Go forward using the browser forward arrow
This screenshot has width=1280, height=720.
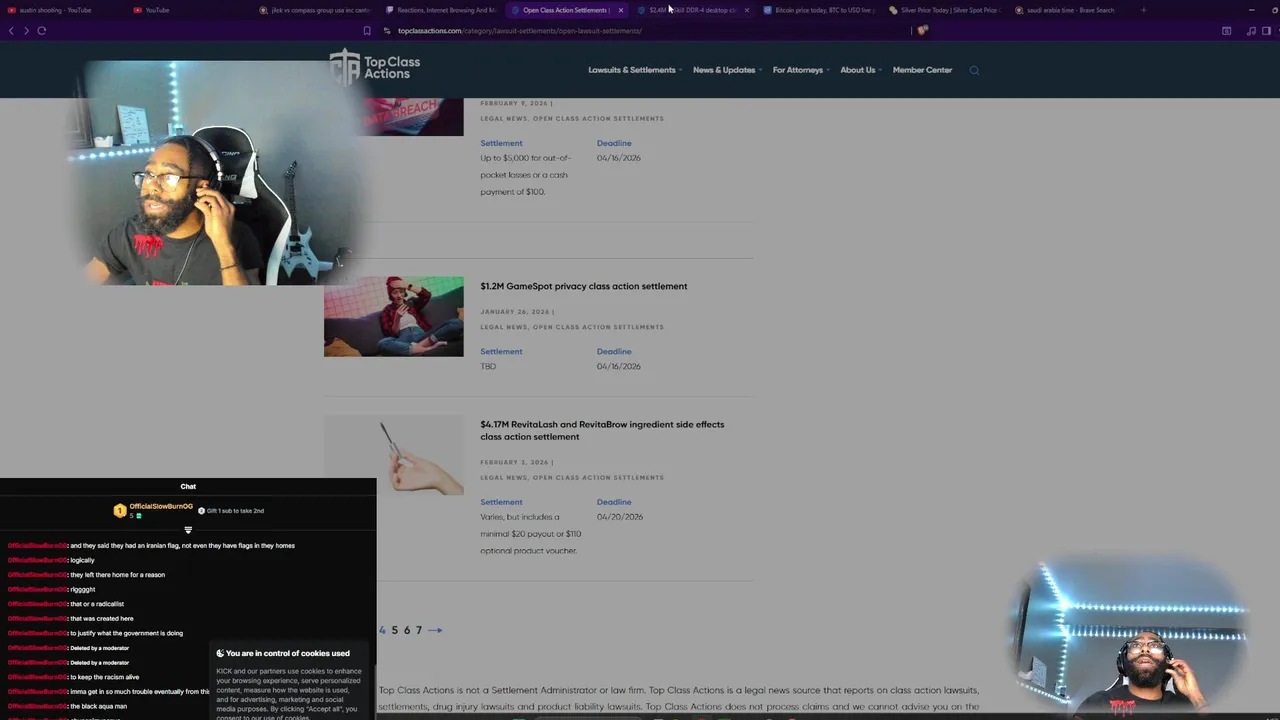click(26, 31)
